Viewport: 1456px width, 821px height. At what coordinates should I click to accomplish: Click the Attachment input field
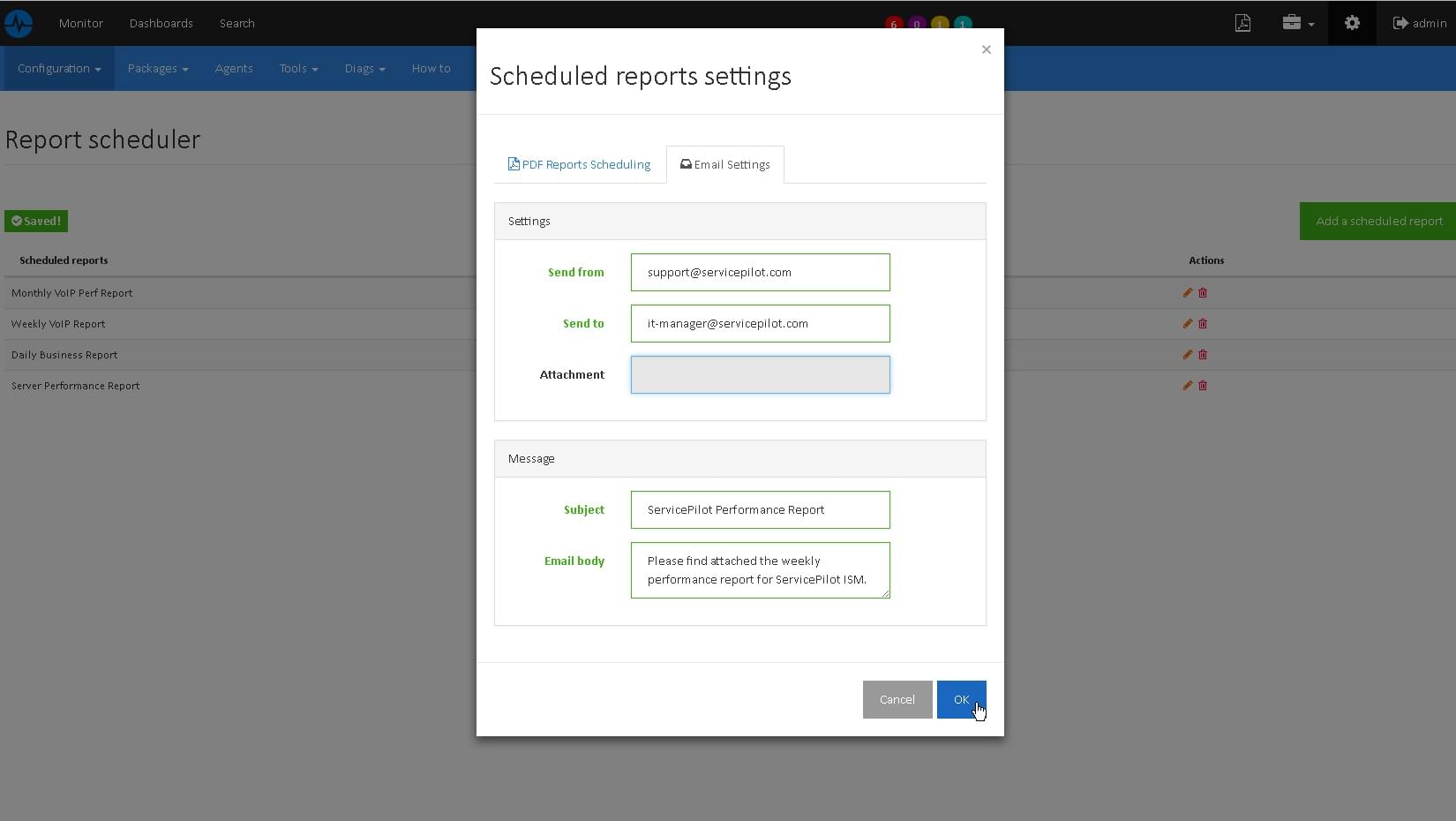[761, 374]
